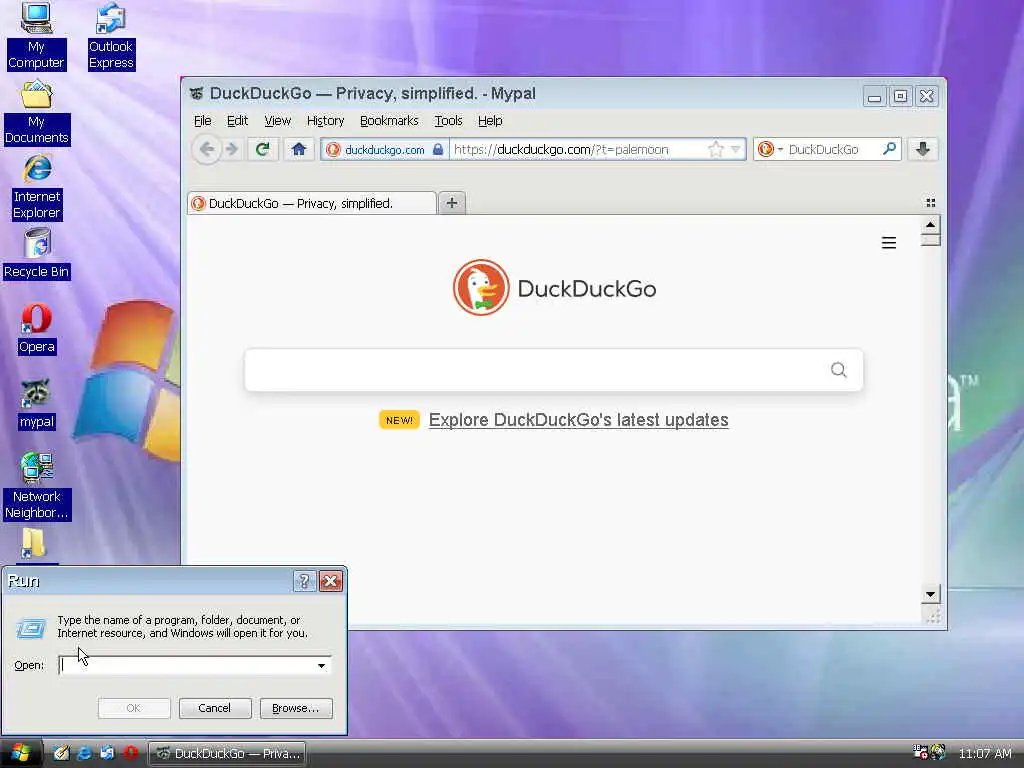Bookmark this page with the star icon
The width and height of the screenshot is (1024, 768).
pos(716,150)
